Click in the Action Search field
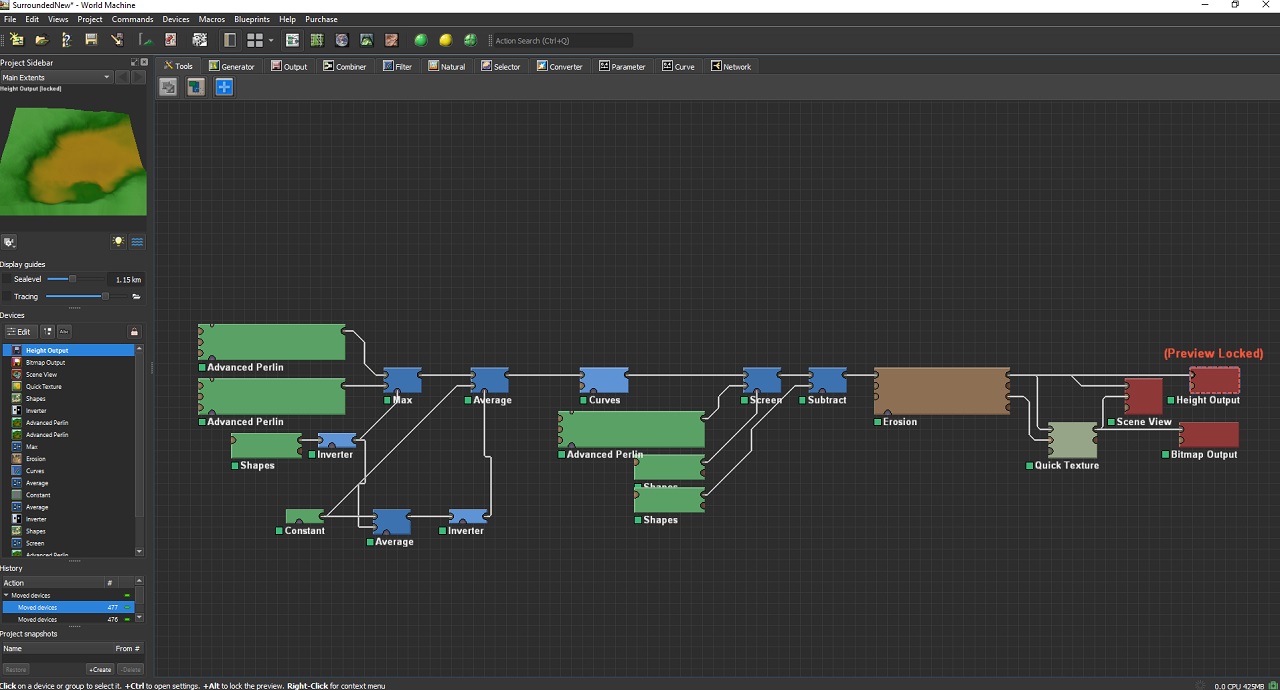Screen dimensions: 1280x690 click(562, 41)
